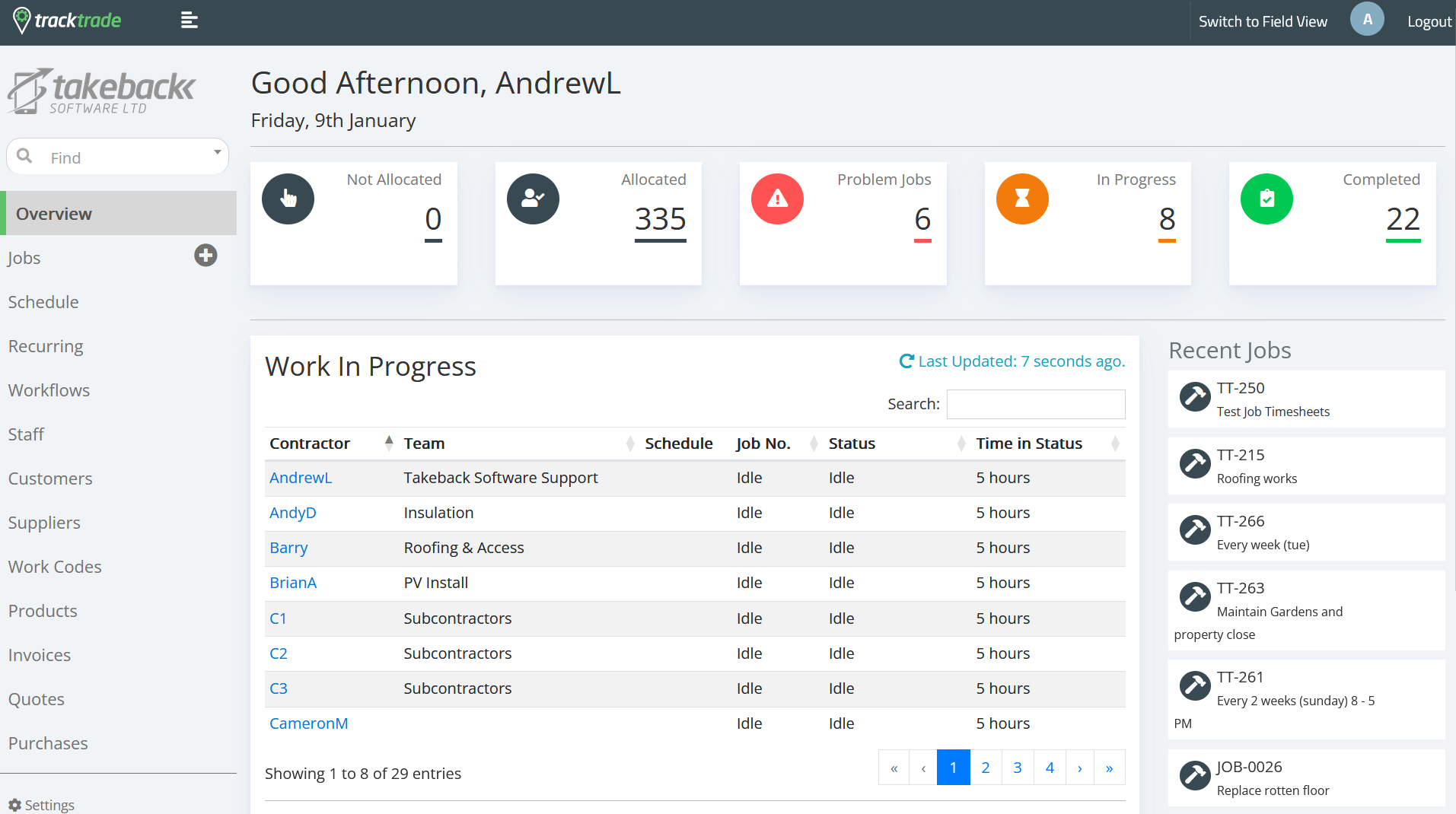Go to page 3 of the table

pos(1018,768)
